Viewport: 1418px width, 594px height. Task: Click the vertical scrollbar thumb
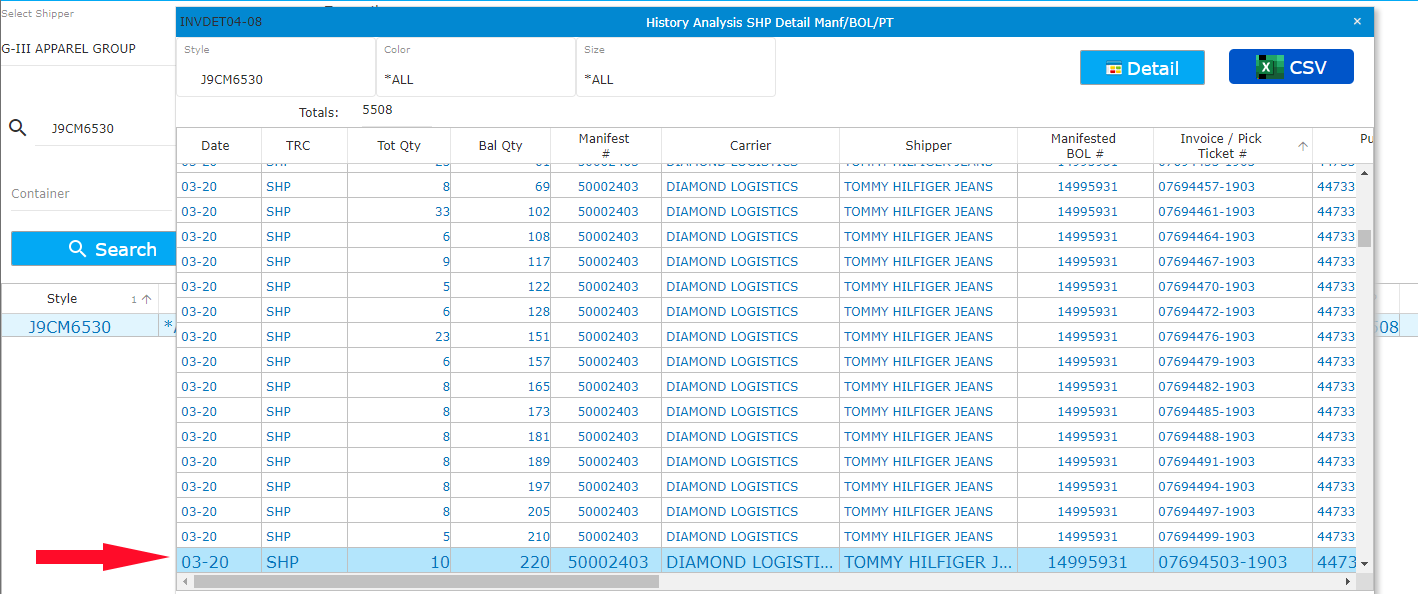(1364, 237)
